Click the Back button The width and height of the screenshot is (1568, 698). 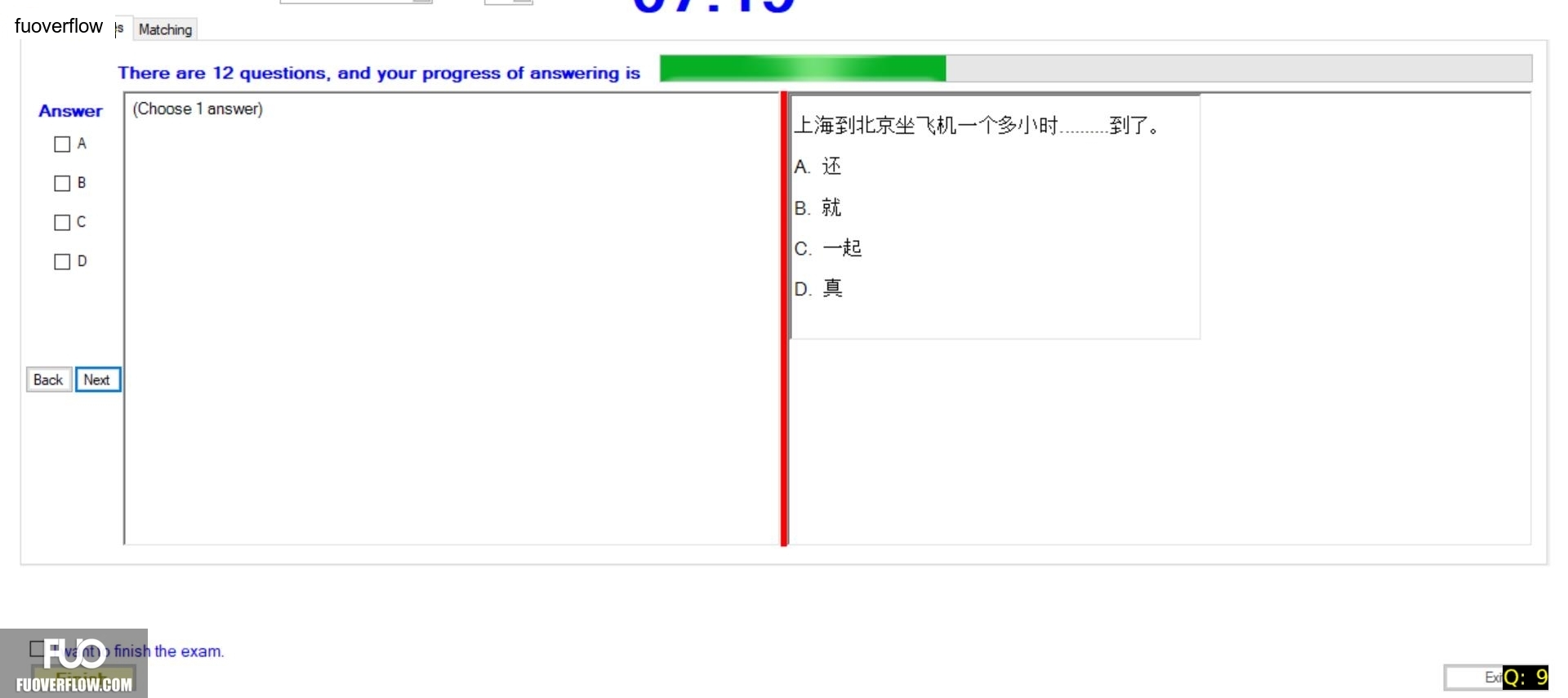tap(49, 380)
